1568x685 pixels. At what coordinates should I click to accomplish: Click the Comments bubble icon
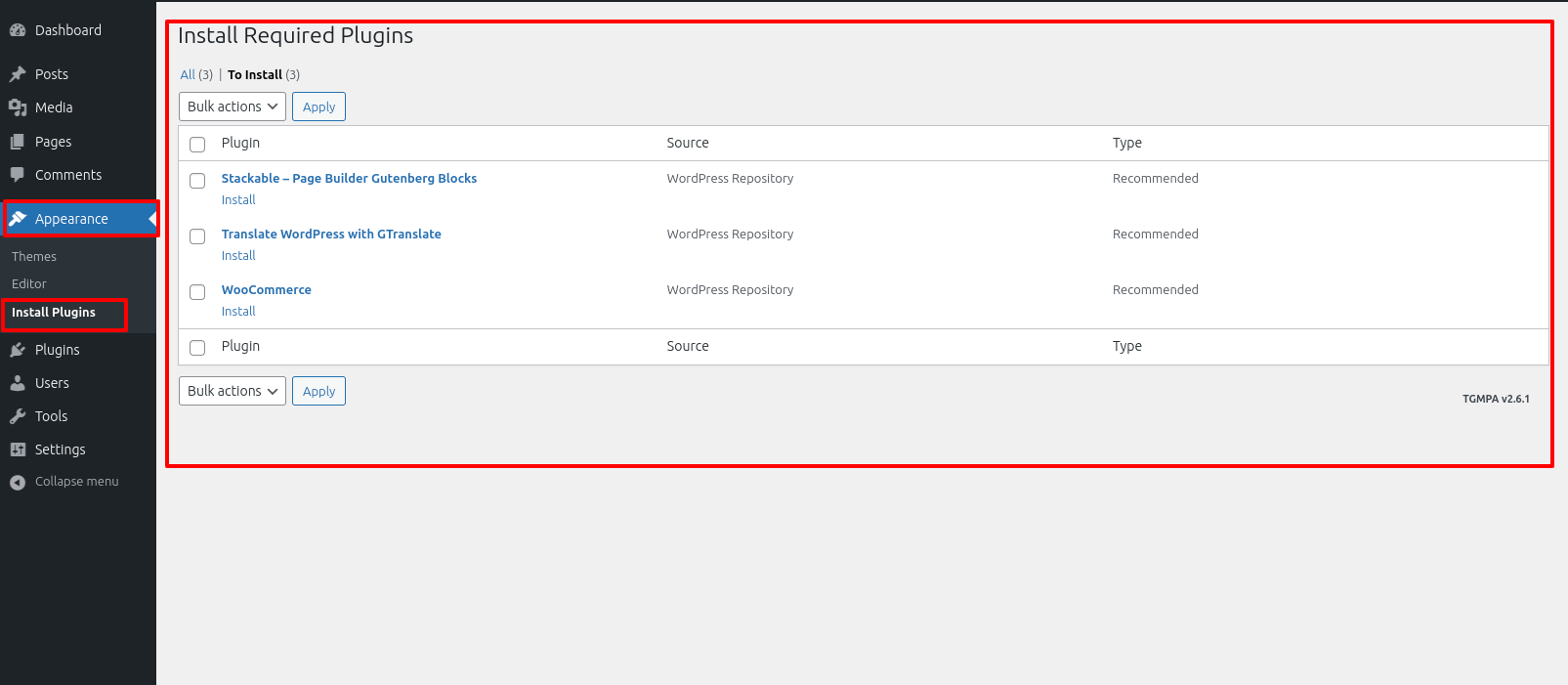[x=18, y=175]
